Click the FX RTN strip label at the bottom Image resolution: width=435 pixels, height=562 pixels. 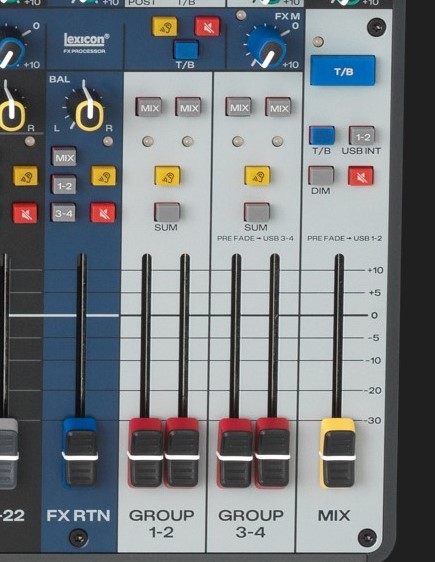78,515
